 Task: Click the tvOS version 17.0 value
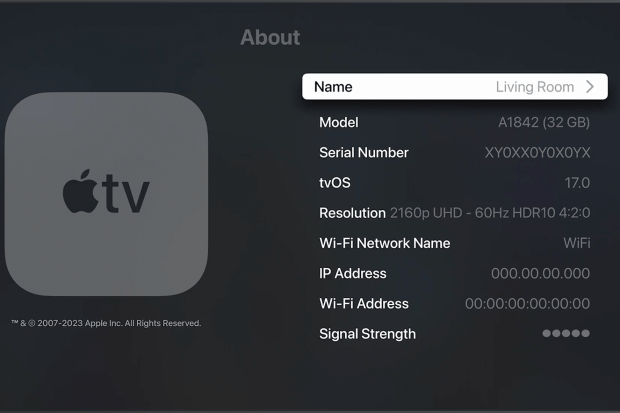click(x=577, y=183)
